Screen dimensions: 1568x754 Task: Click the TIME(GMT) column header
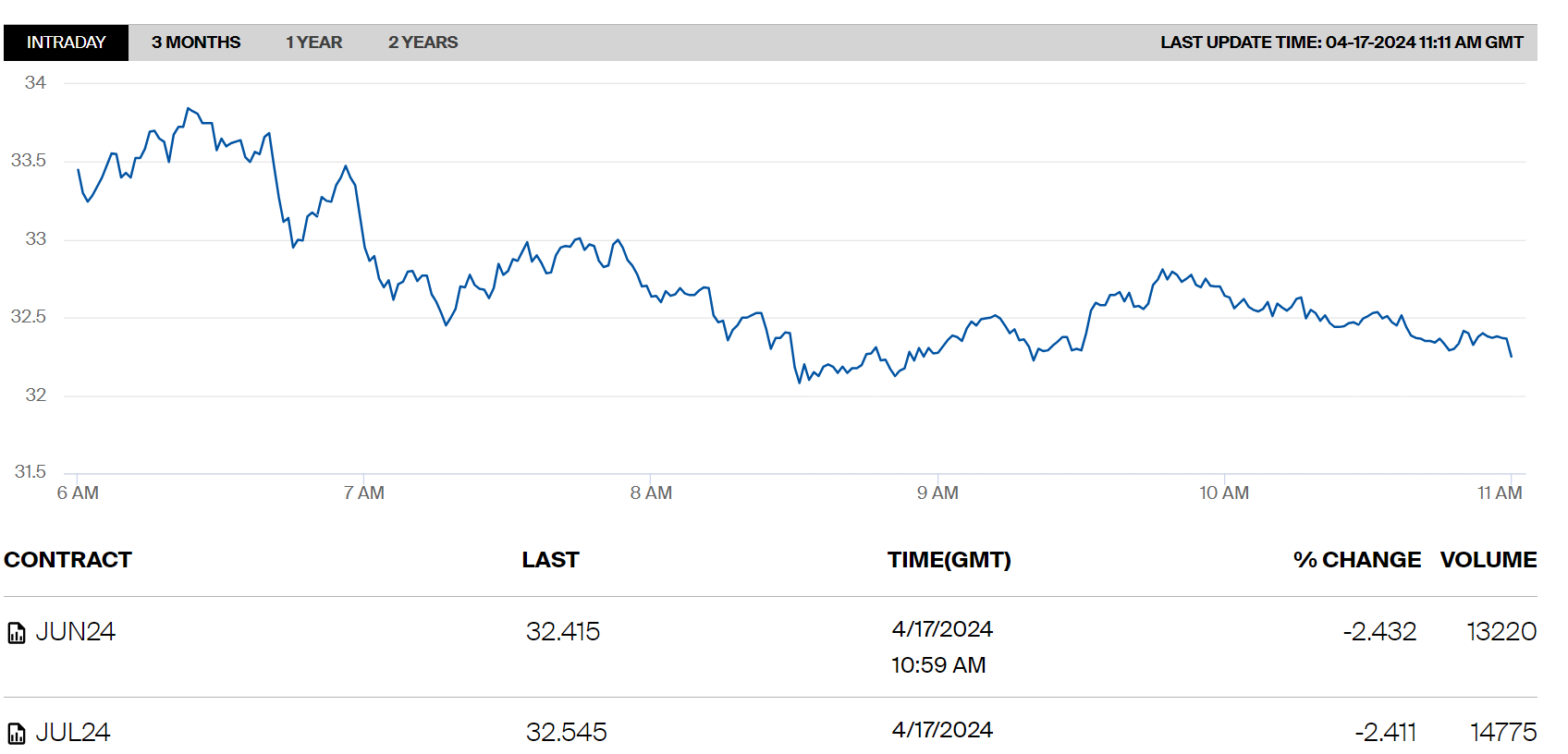[x=949, y=560]
